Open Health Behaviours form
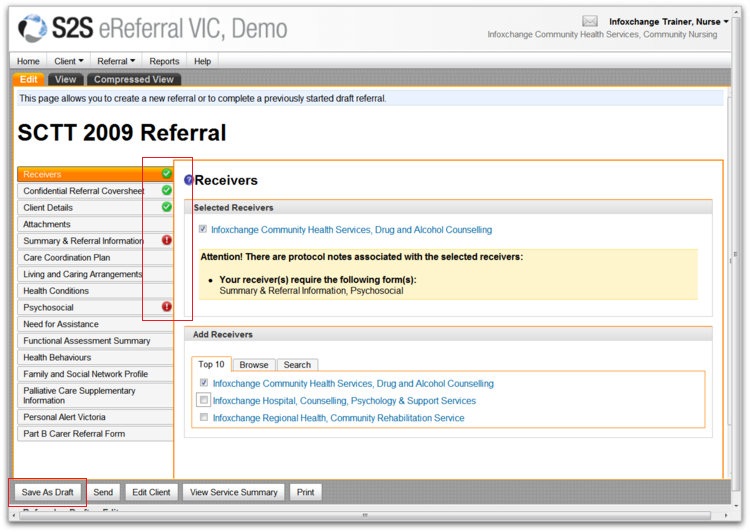The image size is (750, 532). click(95, 357)
